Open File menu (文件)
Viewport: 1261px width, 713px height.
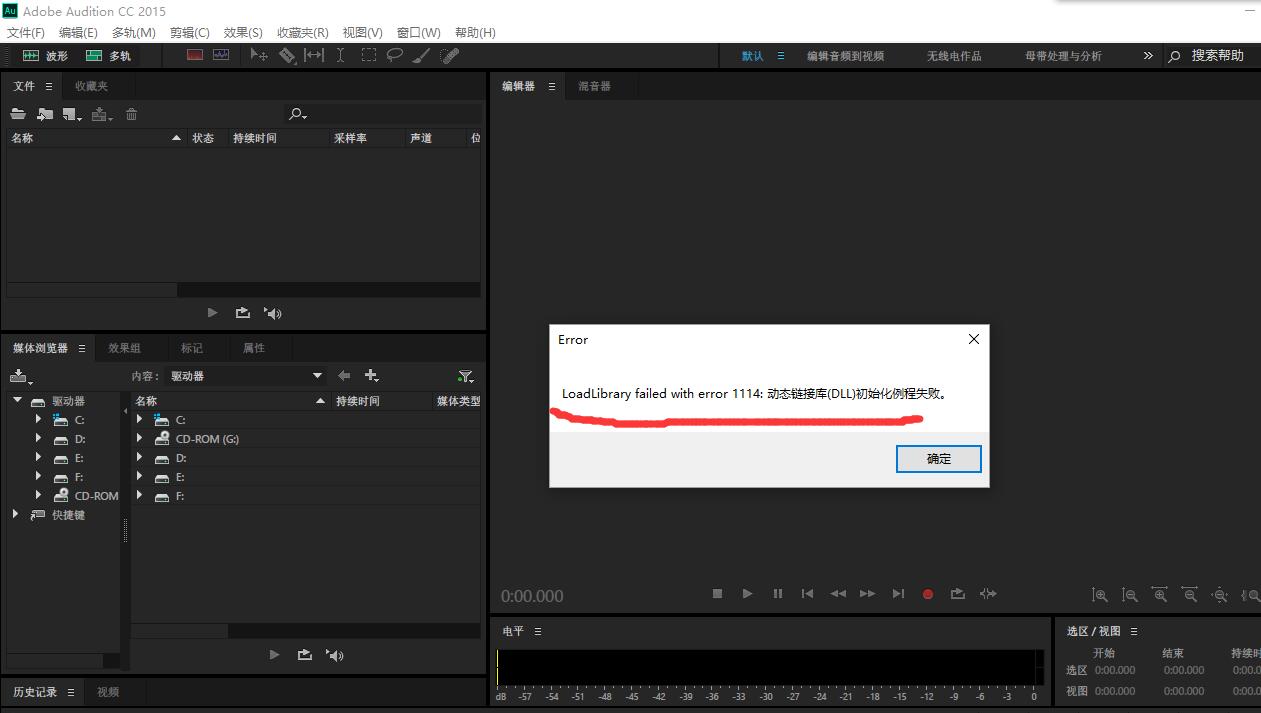point(26,32)
